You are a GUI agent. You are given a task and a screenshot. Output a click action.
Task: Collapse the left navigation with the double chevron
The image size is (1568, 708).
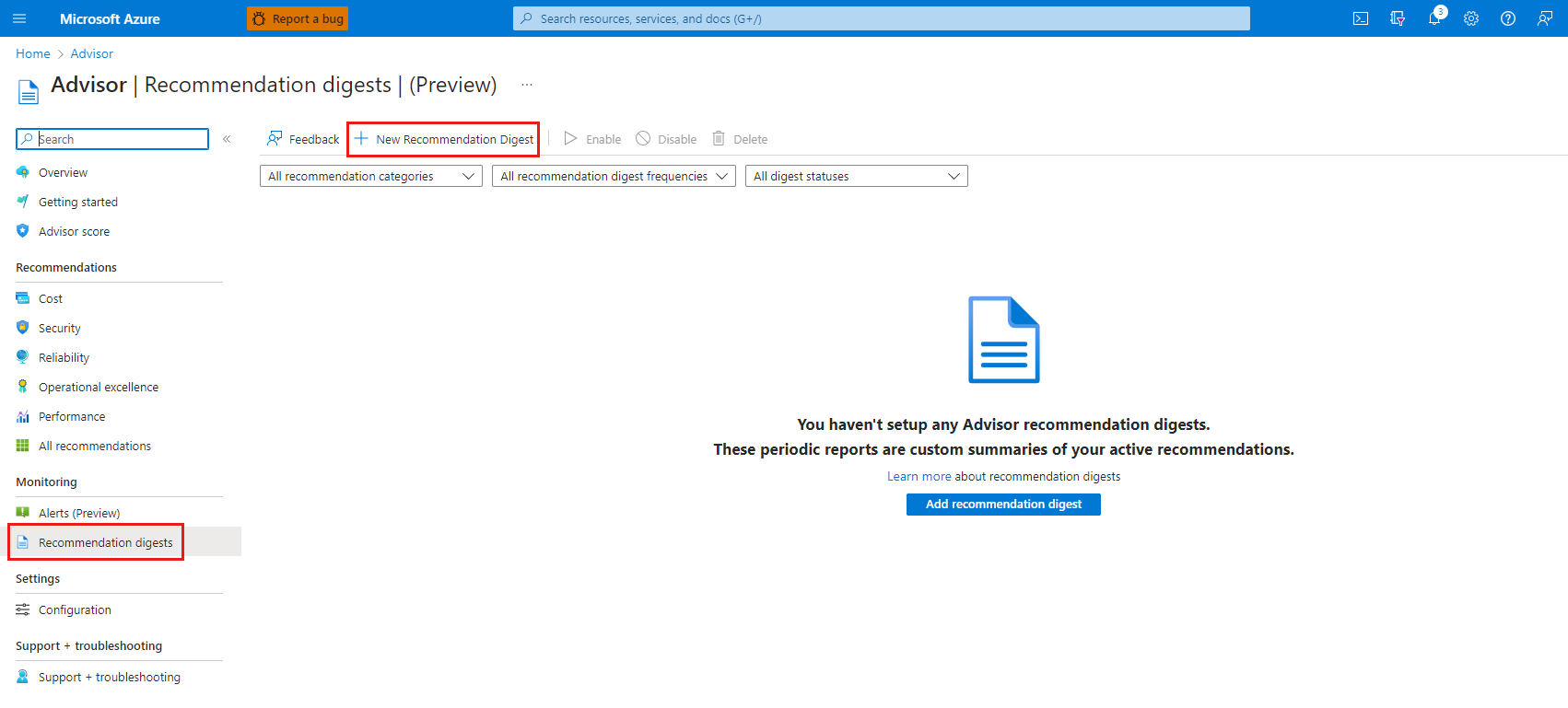coord(227,139)
